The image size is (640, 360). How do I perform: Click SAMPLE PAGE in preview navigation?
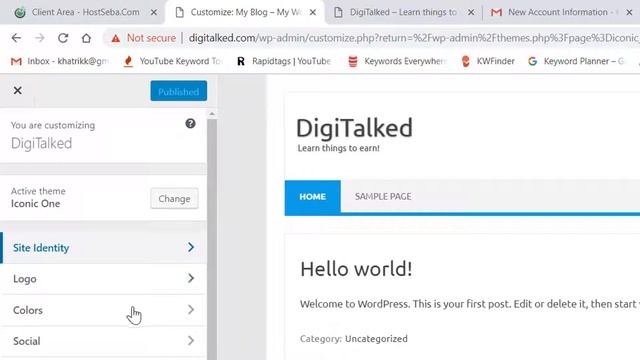383,197
